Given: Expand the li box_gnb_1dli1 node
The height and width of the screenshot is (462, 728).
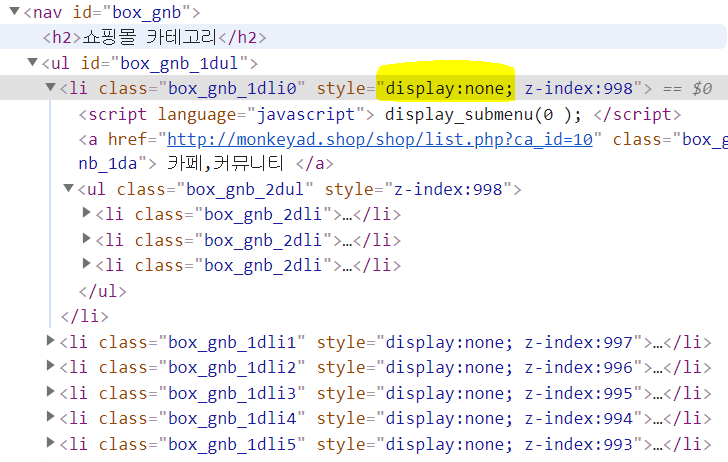Looking at the screenshot, I should tap(51, 340).
